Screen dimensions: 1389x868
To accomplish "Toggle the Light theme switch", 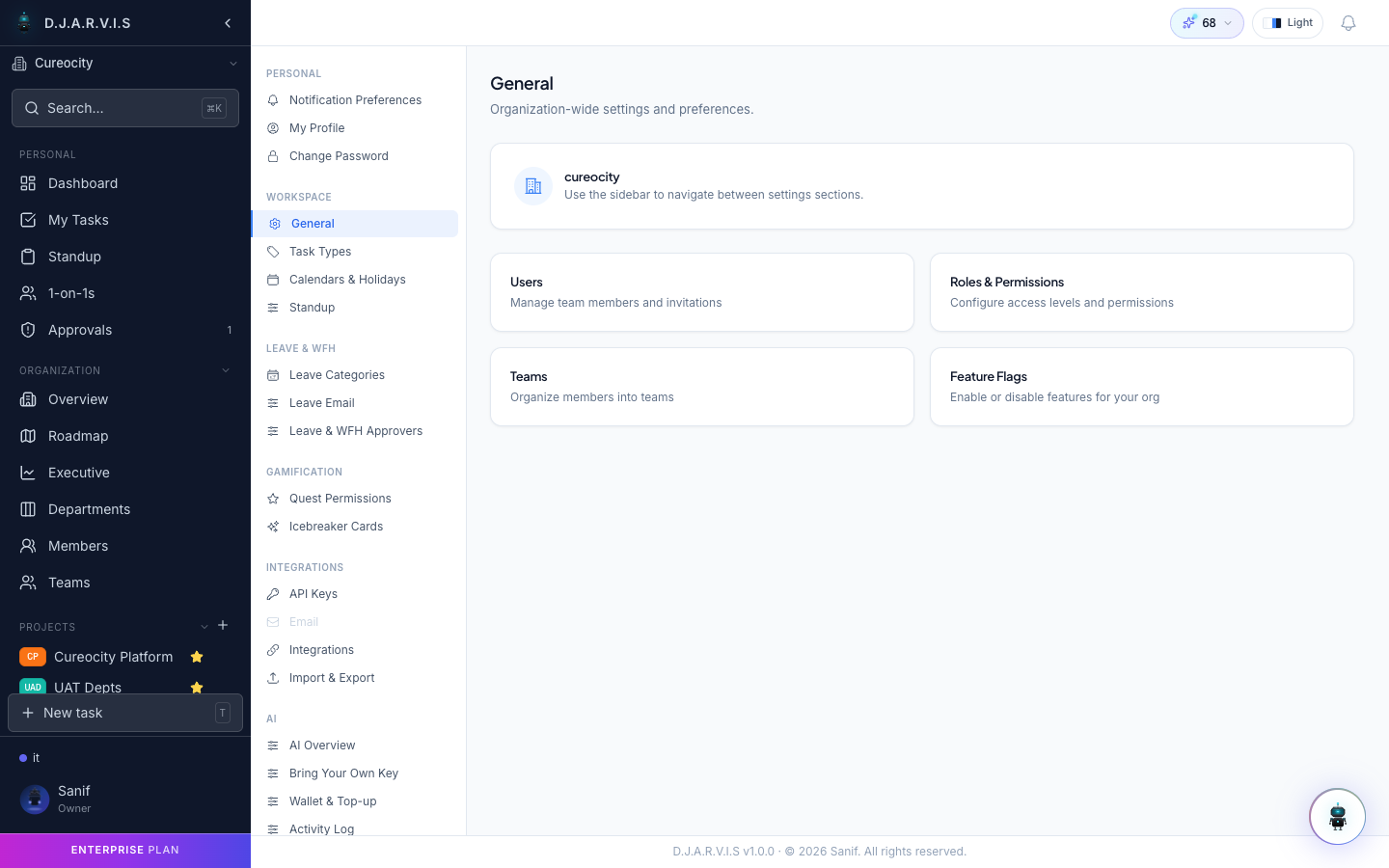I will coord(1288,23).
